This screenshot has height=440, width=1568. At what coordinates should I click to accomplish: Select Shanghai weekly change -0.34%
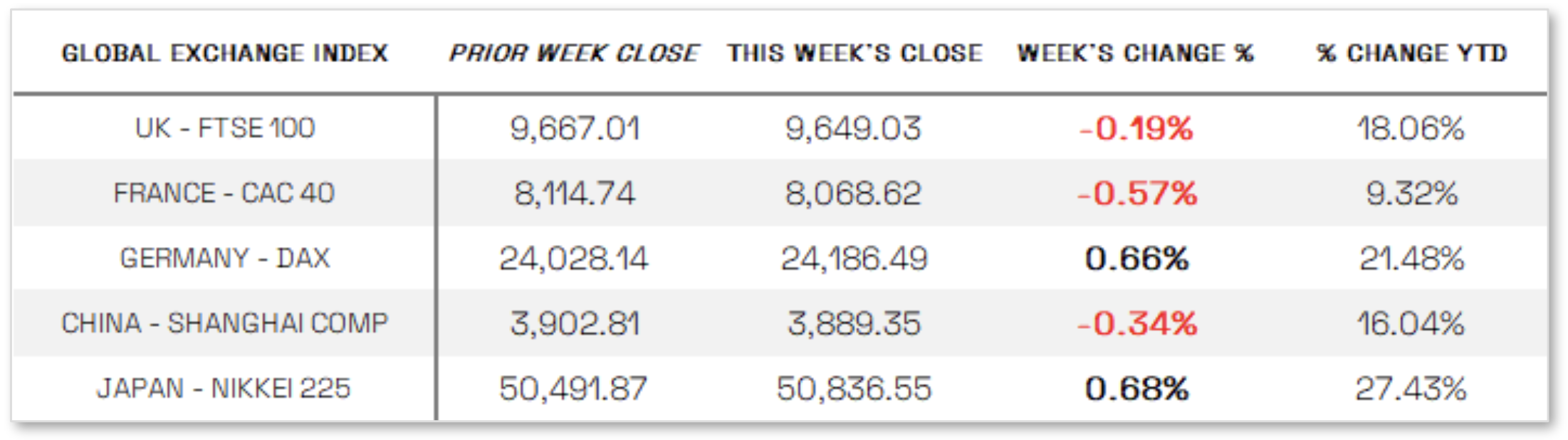(1137, 324)
